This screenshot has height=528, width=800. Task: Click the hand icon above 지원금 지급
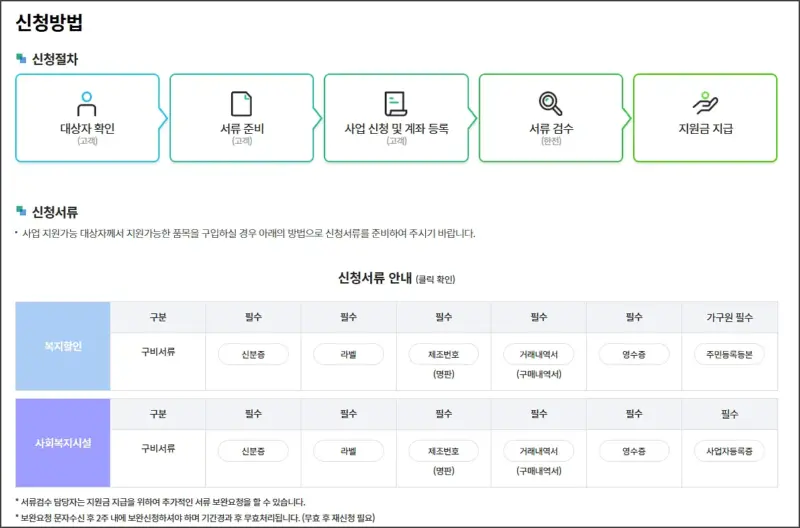pos(706,103)
